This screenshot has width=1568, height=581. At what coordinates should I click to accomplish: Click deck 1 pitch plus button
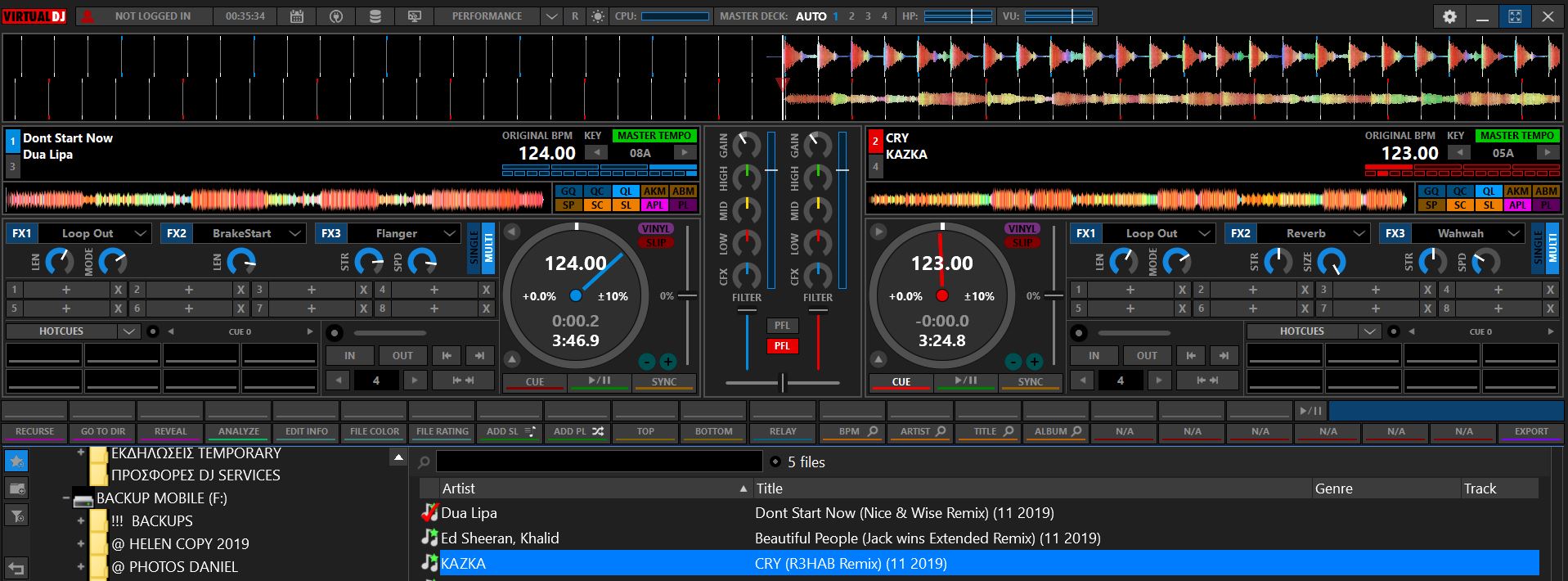667,362
